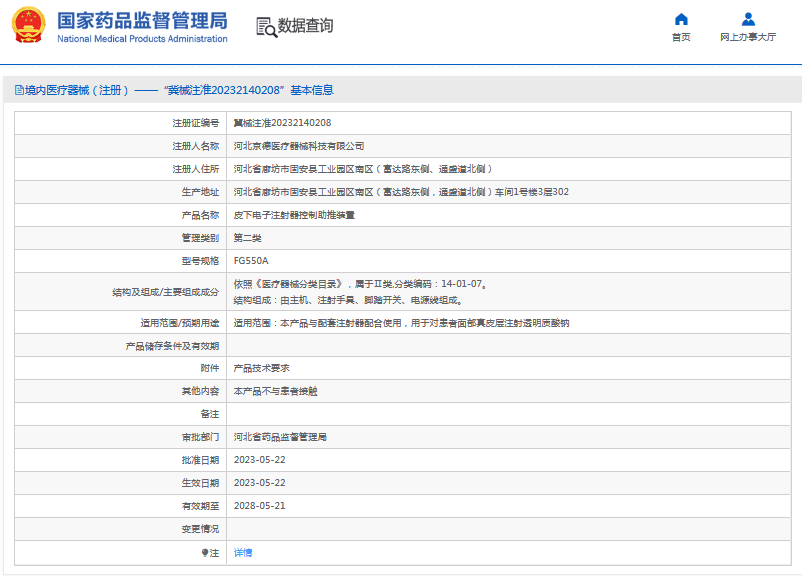Select the 数据查询 magnifier icon
This screenshot has width=802, height=576.
pyautogui.click(x=265, y=27)
